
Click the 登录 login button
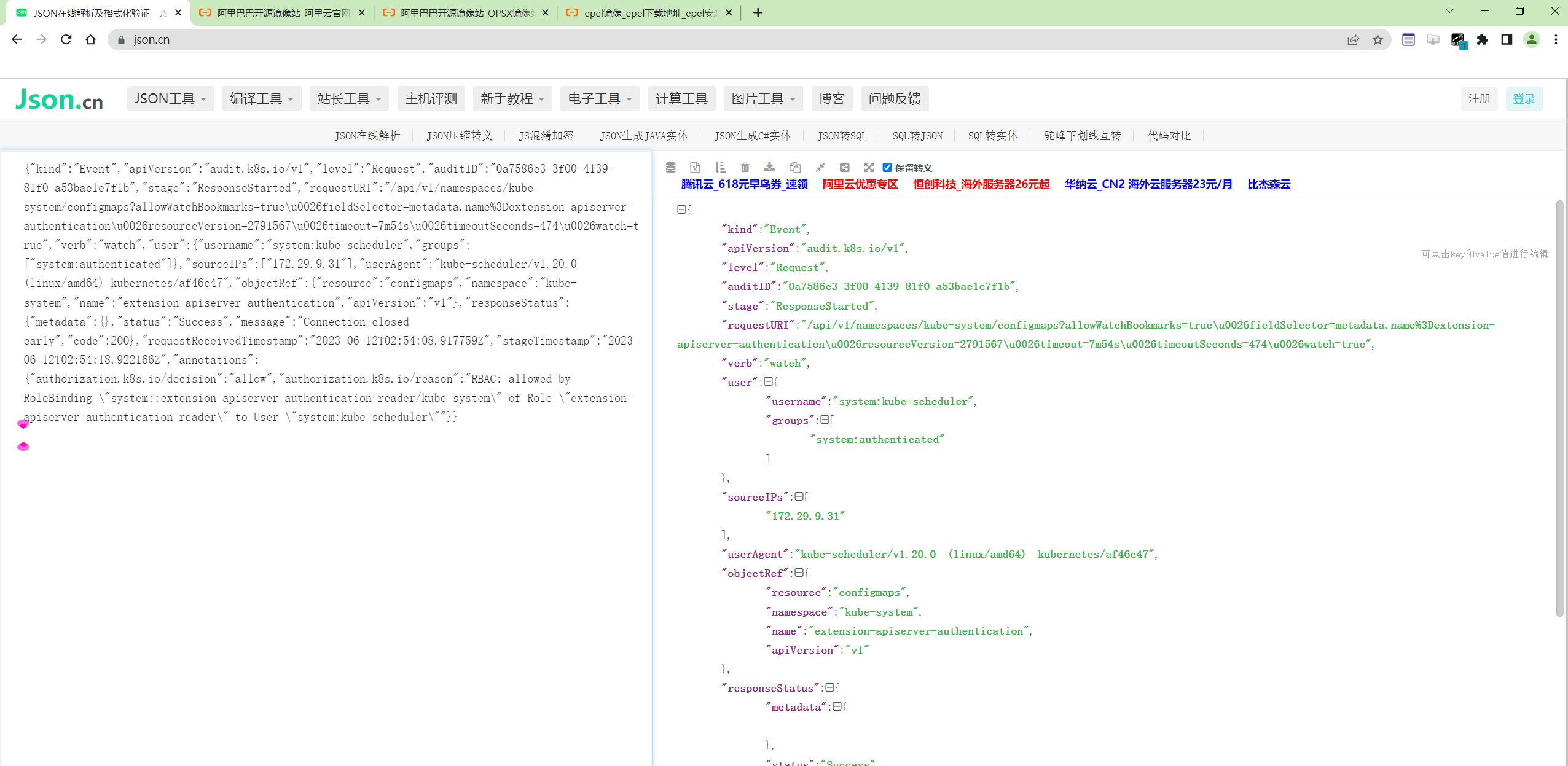click(x=1524, y=99)
